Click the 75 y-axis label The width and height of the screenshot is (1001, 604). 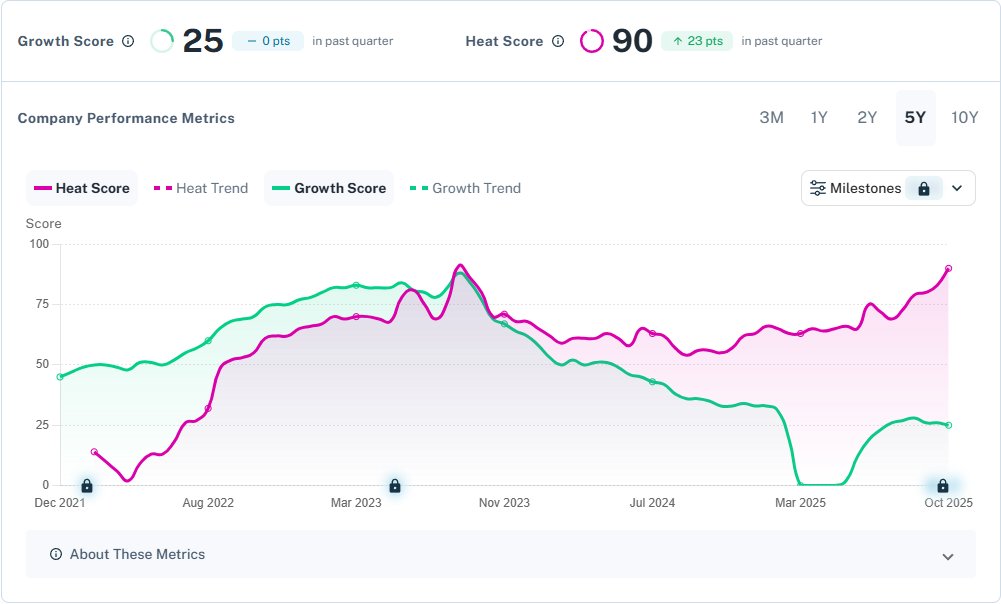tap(42, 304)
